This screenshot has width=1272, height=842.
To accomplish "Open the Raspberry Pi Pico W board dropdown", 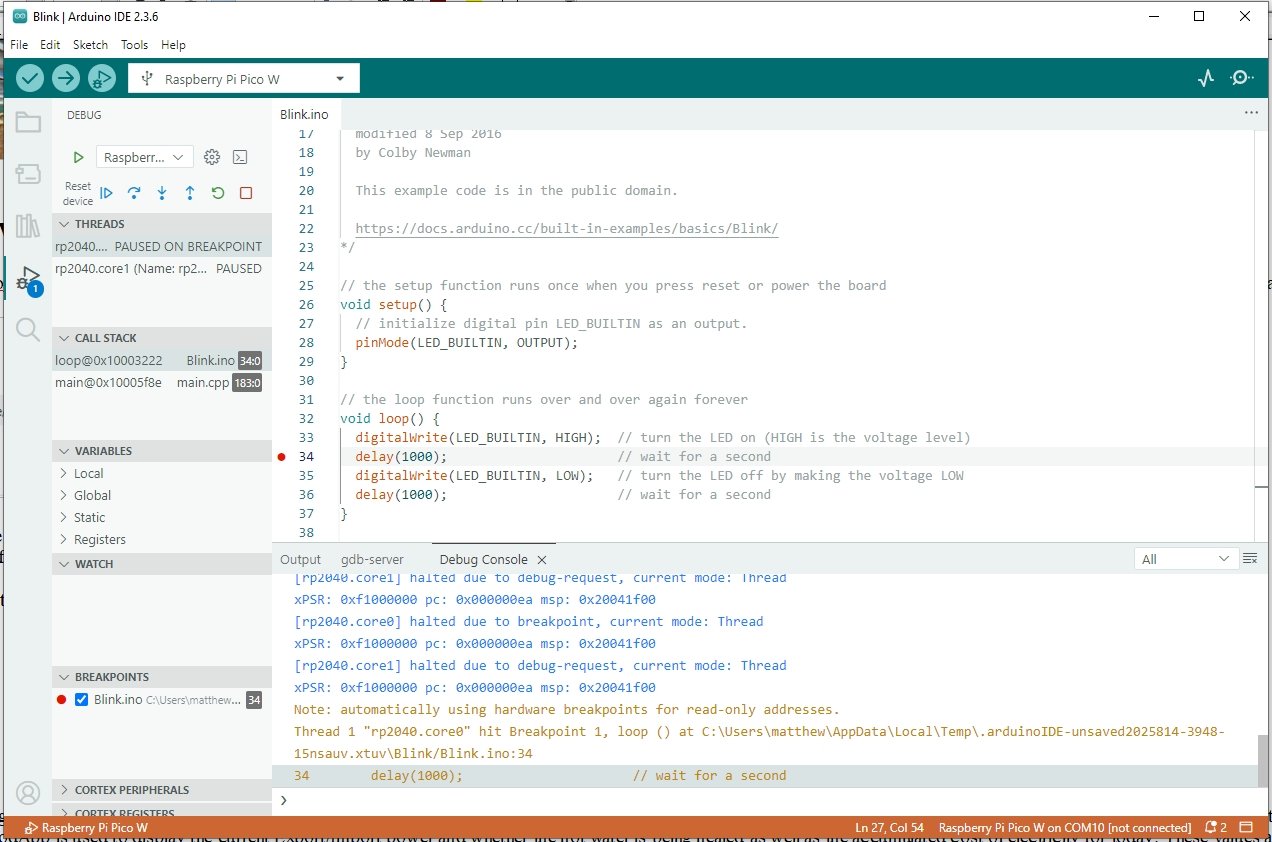I will pos(243,79).
